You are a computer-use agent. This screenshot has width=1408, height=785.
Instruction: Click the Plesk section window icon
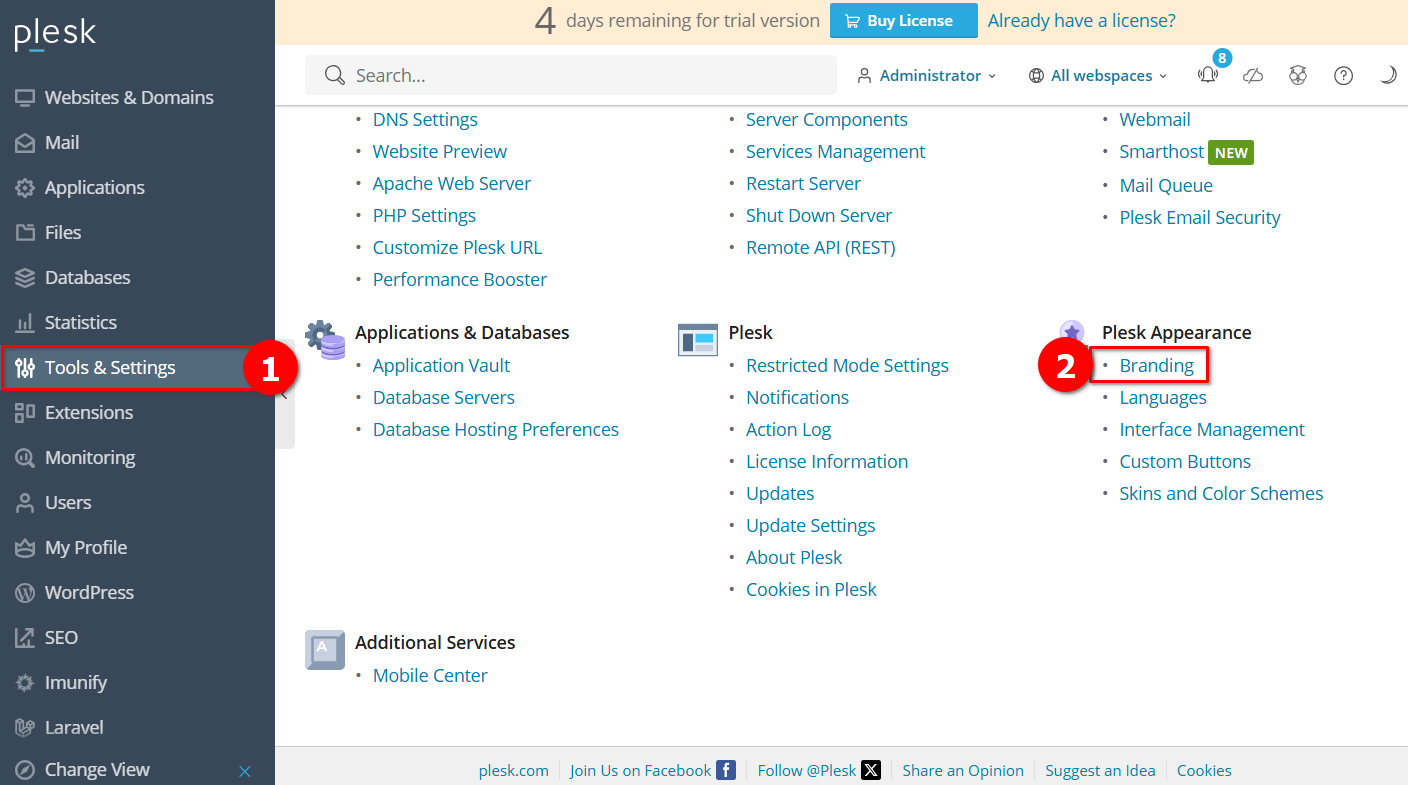pyautogui.click(x=698, y=340)
